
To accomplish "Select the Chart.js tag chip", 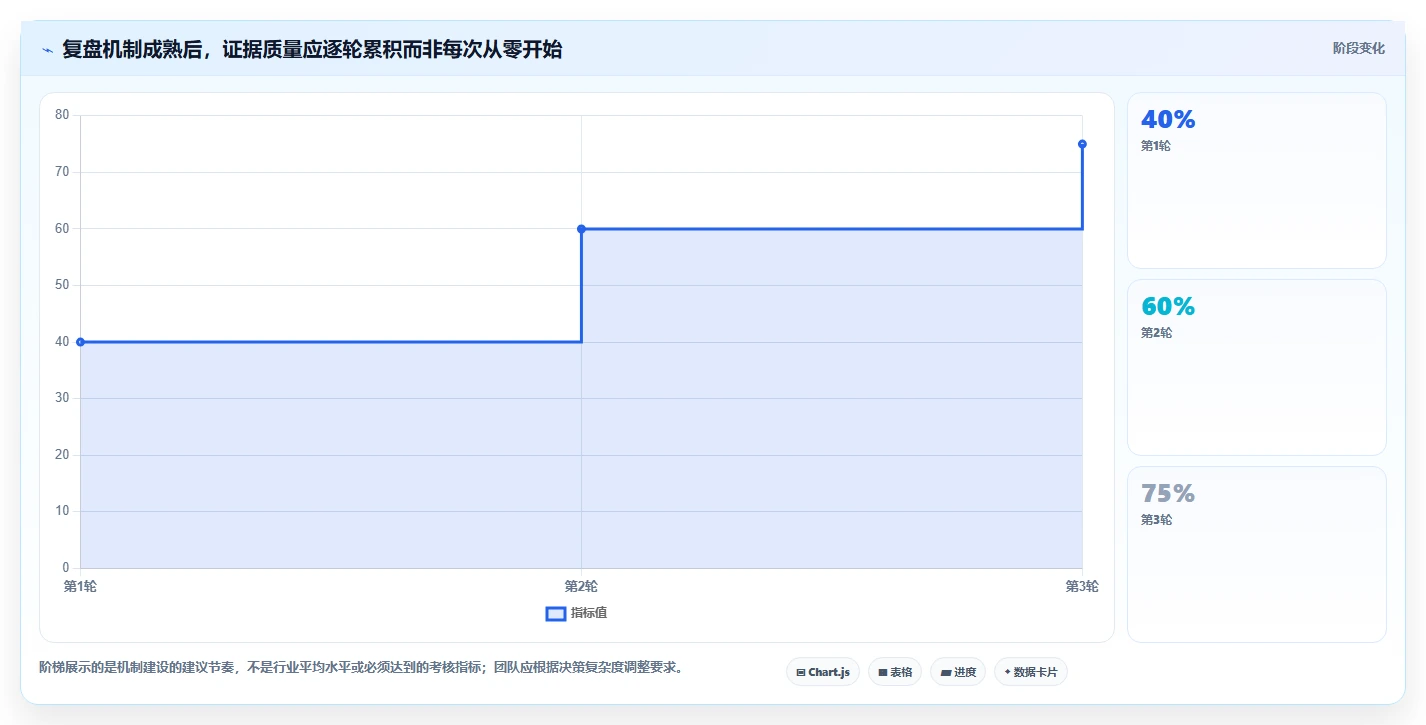I will (823, 672).
